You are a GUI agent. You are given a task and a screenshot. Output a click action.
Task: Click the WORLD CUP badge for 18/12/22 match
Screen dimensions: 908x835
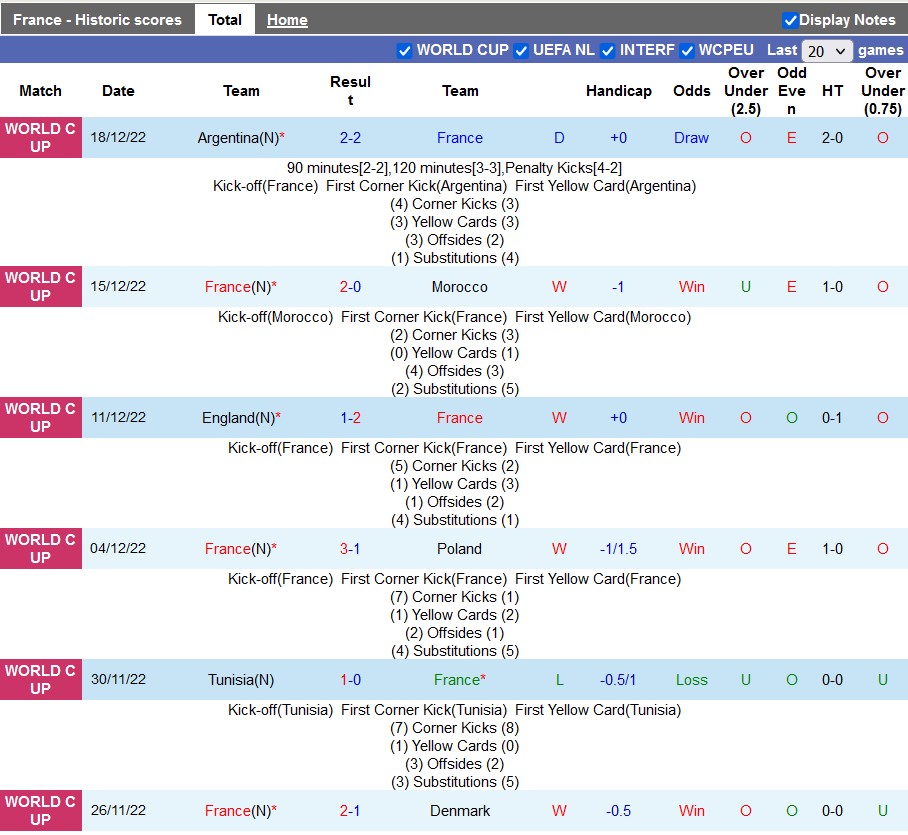[40, 138]
